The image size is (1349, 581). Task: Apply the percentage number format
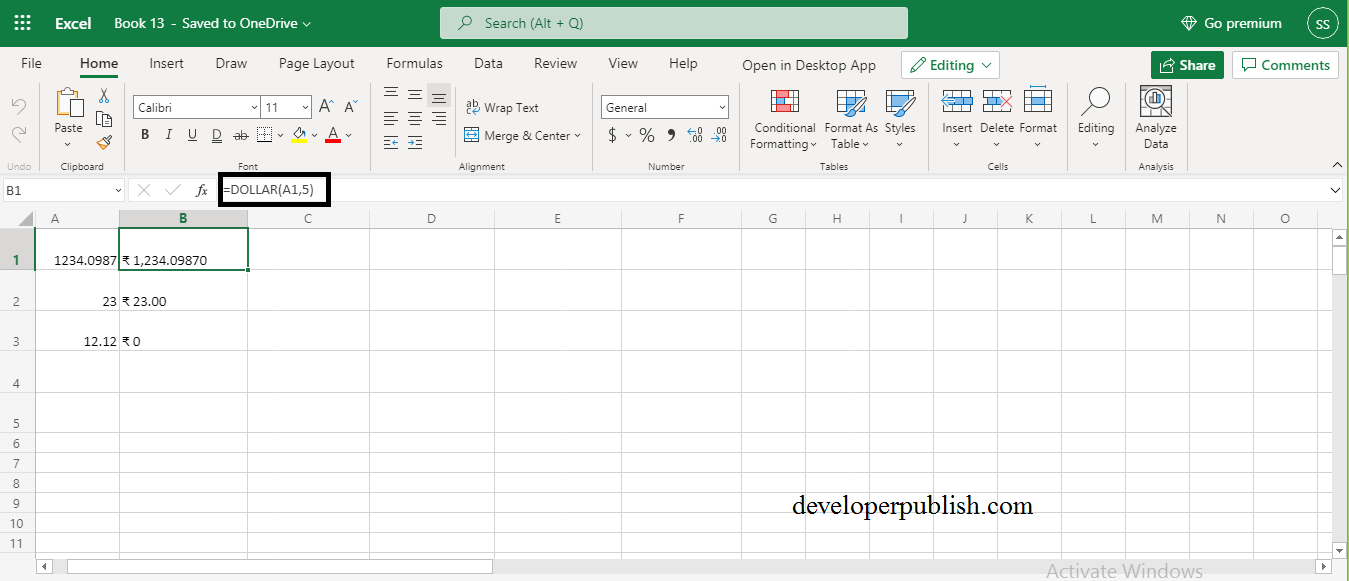tap(646, 134)
